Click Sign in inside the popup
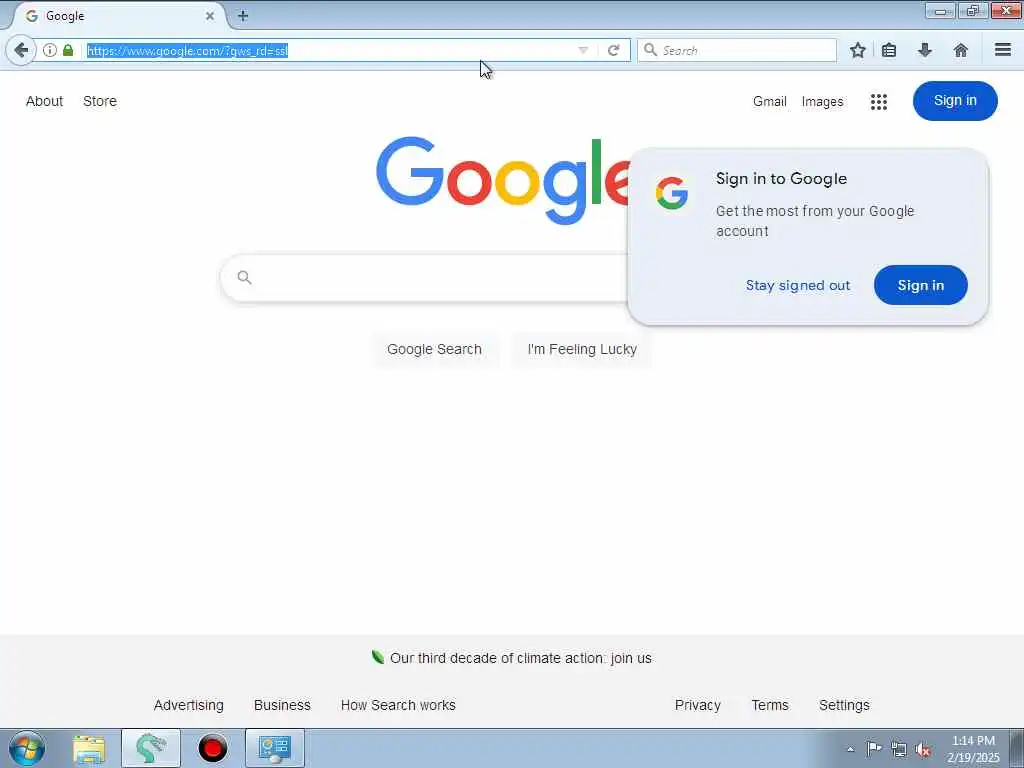This screenshot has height=768, width=1024. 921,285
